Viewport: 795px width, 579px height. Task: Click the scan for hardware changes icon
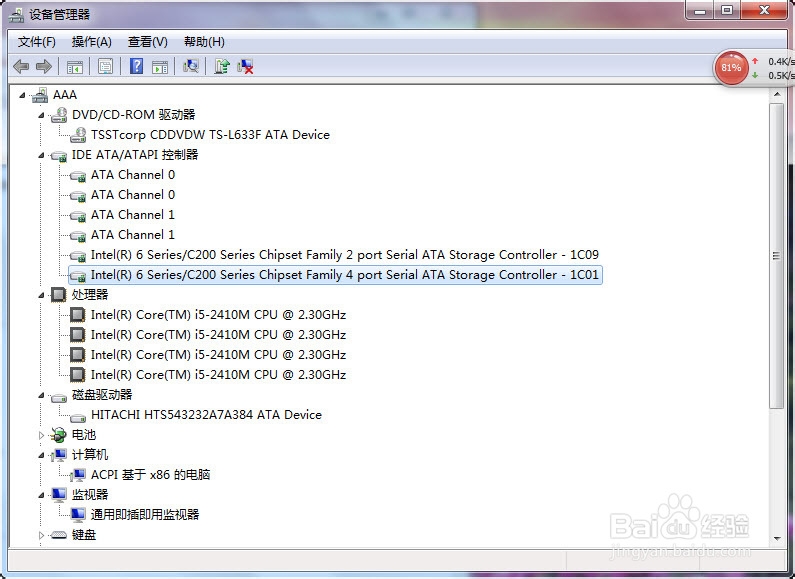point(191,66)
